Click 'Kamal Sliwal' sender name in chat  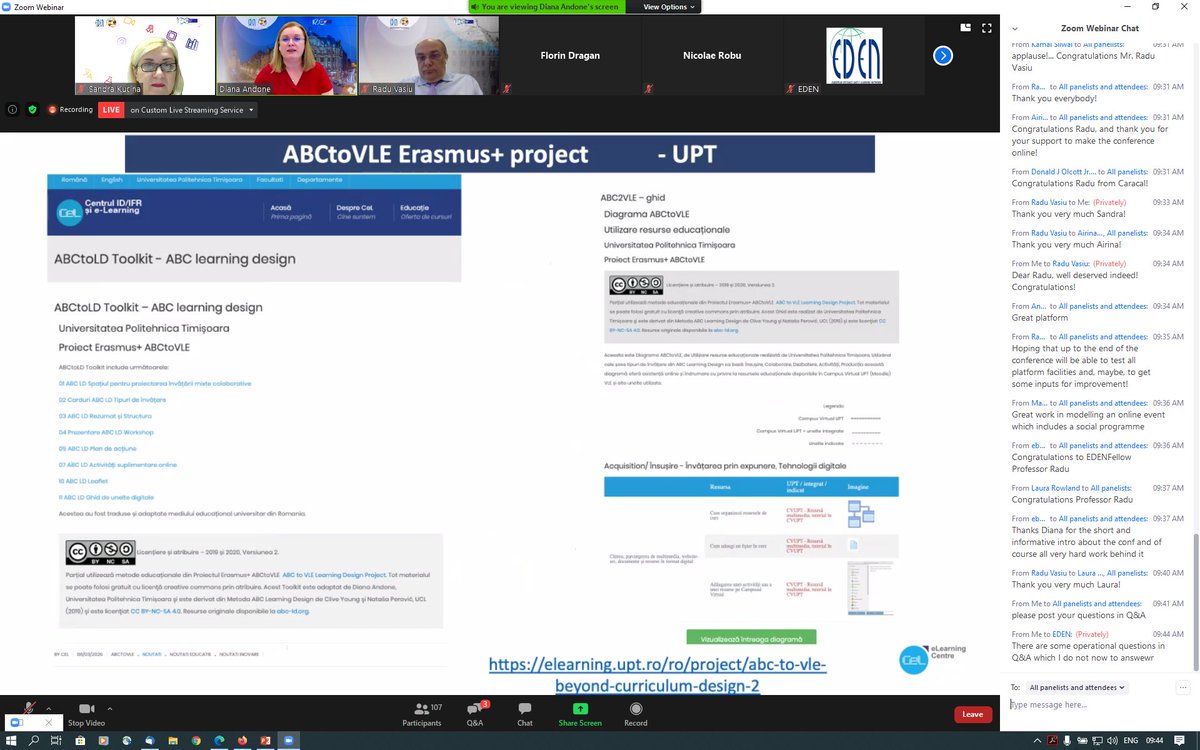point(1051,45)
